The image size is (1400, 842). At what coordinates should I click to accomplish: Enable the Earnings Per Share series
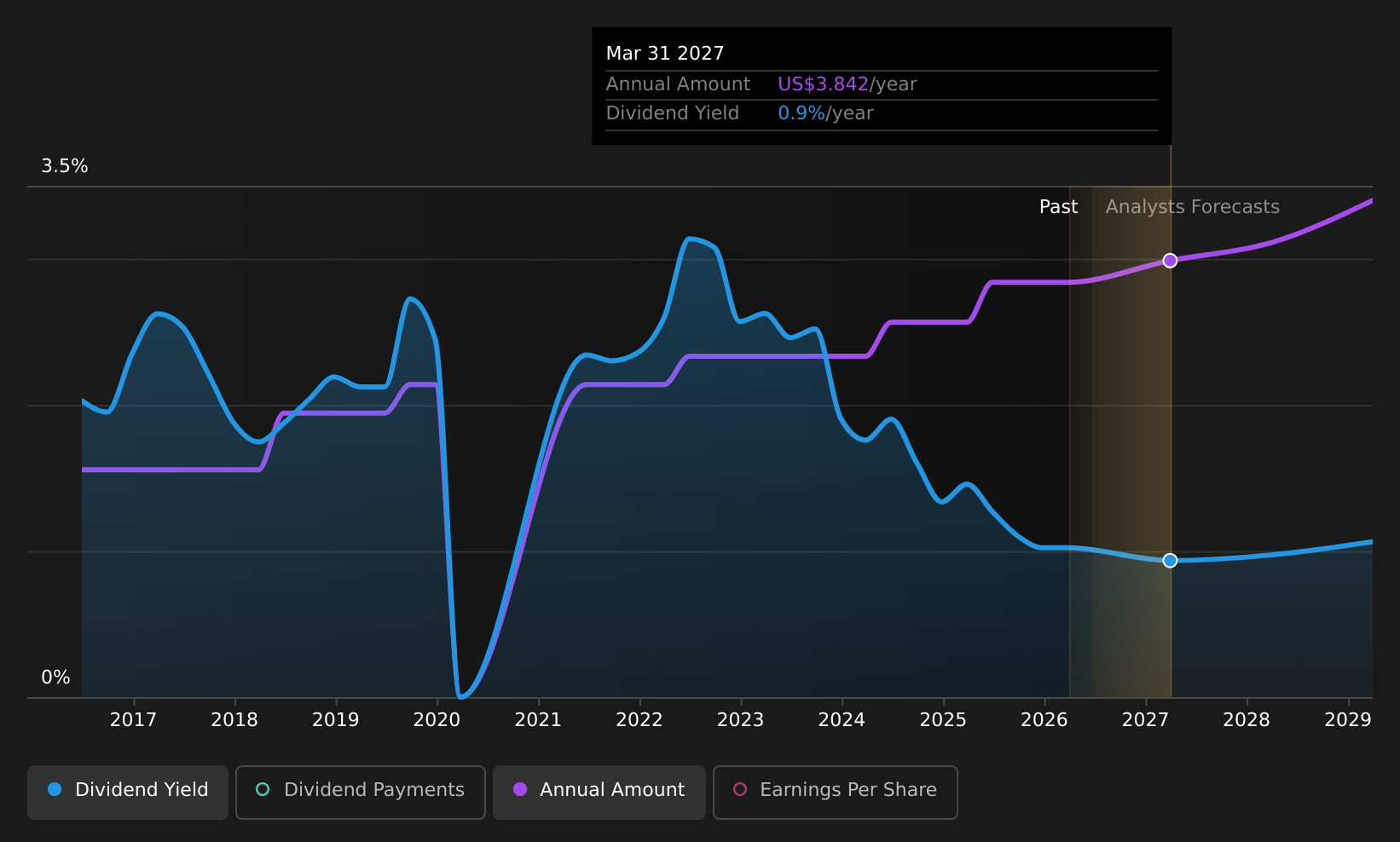(836, 792)
